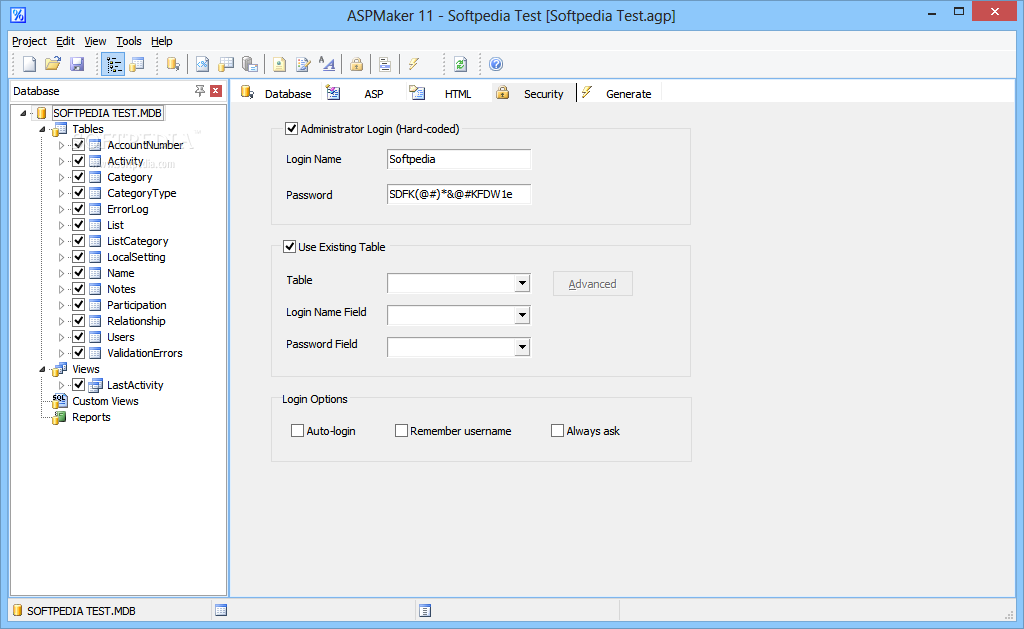This screenshot has width=1024, height=629.
Task: Select the Participation table in tree
Action: pos(136,305)
